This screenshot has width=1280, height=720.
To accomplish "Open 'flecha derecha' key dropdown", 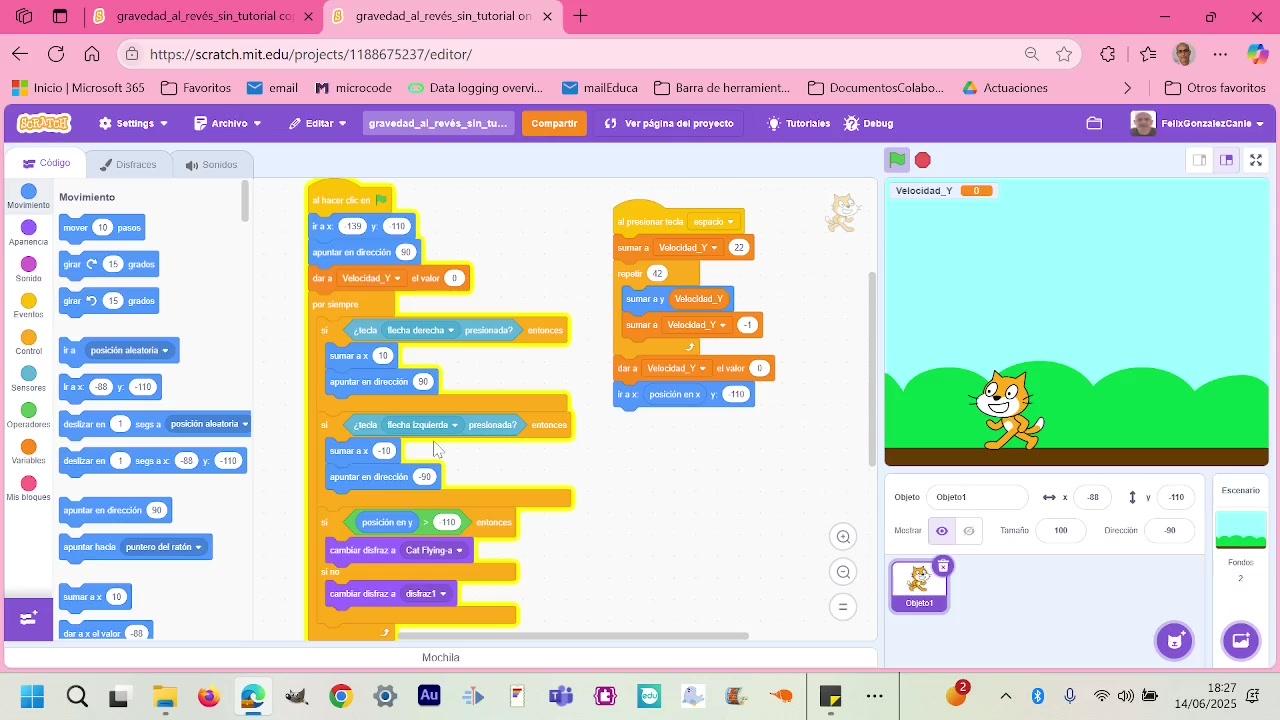I will pyautogui.click(x=420, y=330).
